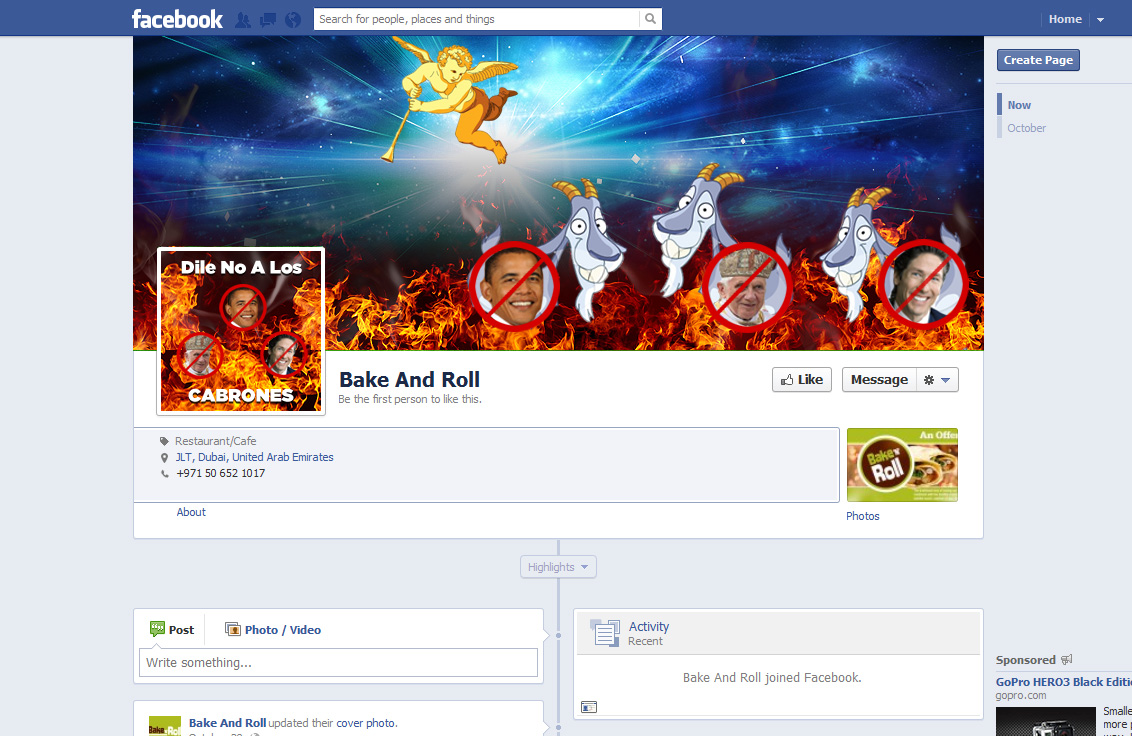Click the search magnifier button
1132x736 pixels.
[x=650, y=19]
